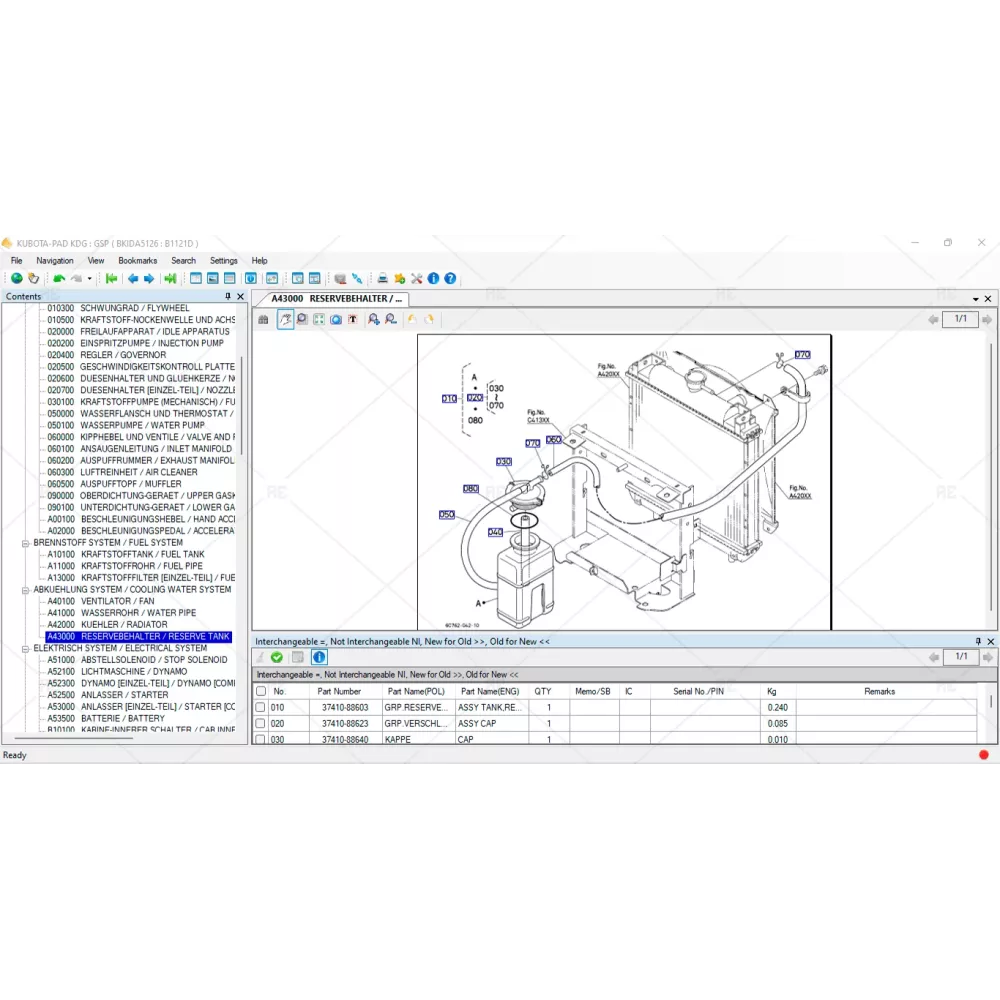The image size is (1000, 1000).
Task: Collapse the BRENNSTOFF SYSTEM / FUEL SYSTEM node
Action: tap(25, 543)
